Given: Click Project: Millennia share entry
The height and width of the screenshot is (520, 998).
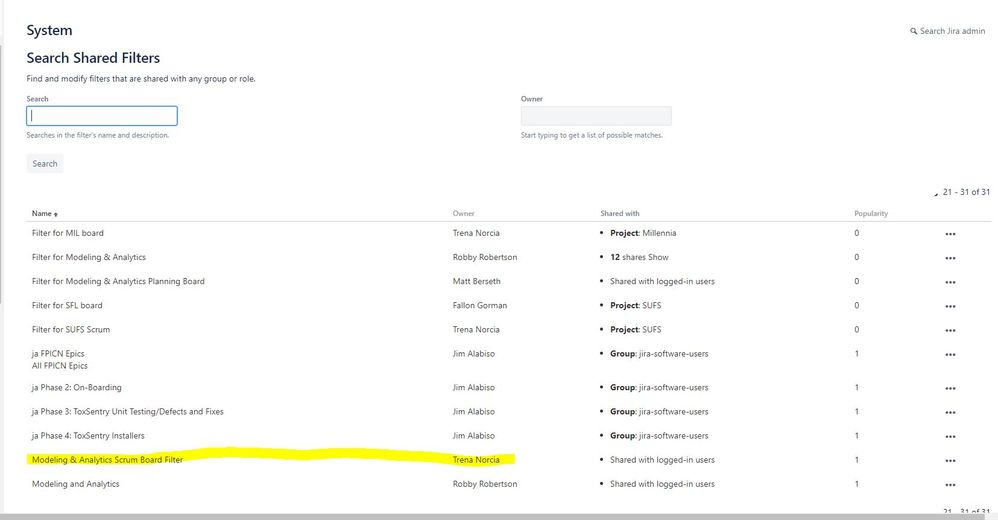Looking at the screenshot, I should pos(643,233).
